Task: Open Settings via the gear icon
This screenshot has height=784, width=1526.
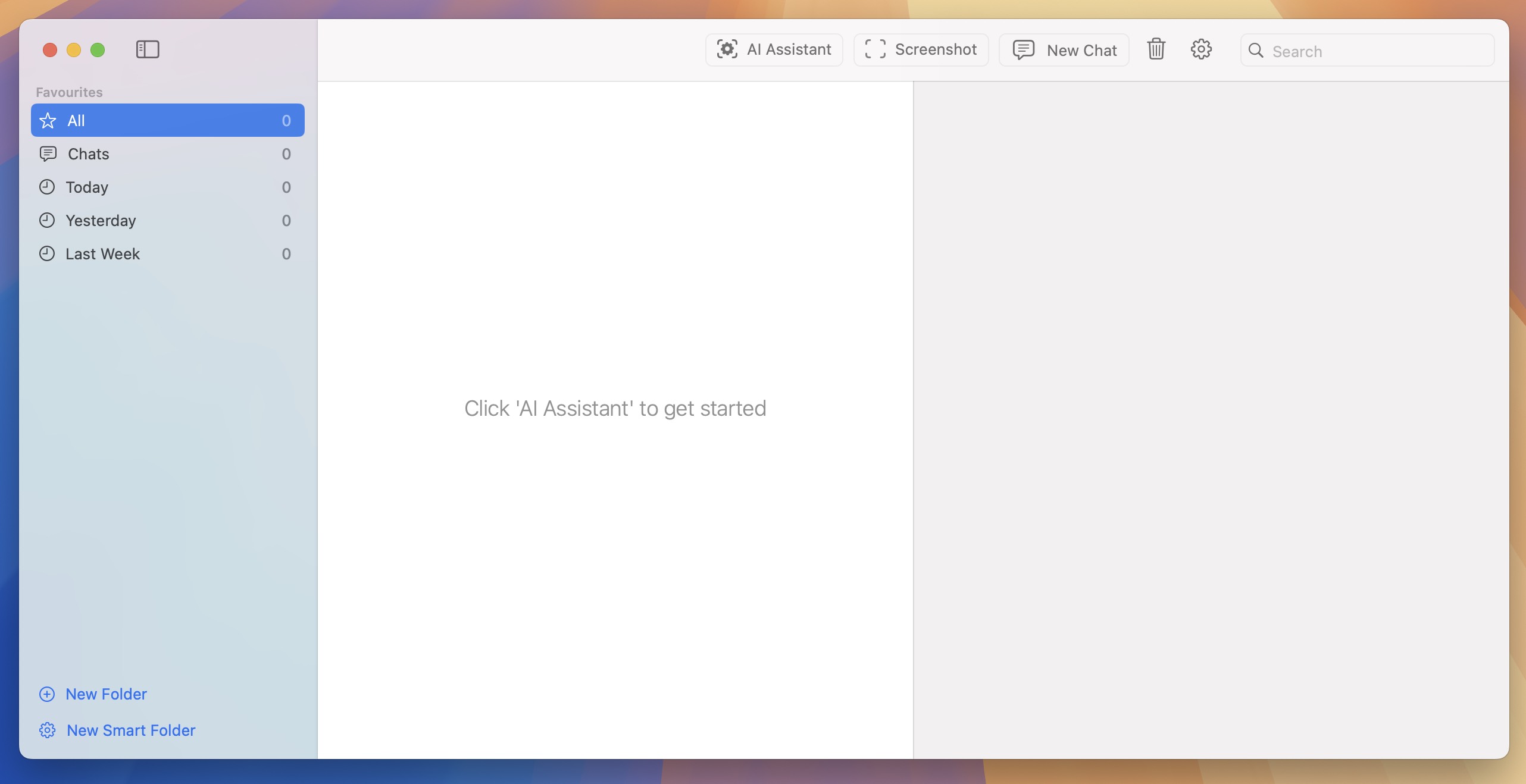Action: [x=1201, y=50]
